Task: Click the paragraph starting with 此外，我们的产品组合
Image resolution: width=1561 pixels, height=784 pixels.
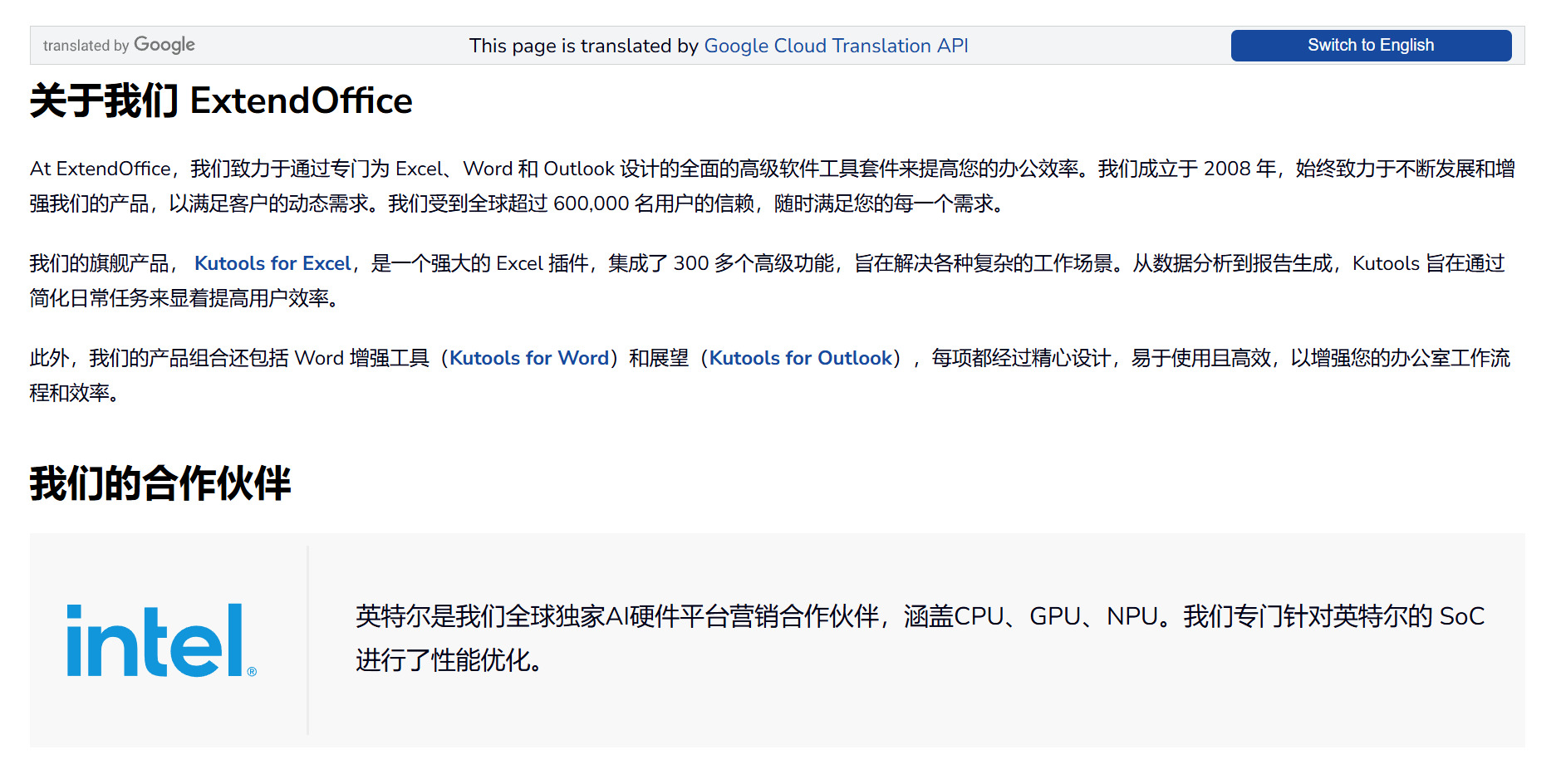Action: 770,375
